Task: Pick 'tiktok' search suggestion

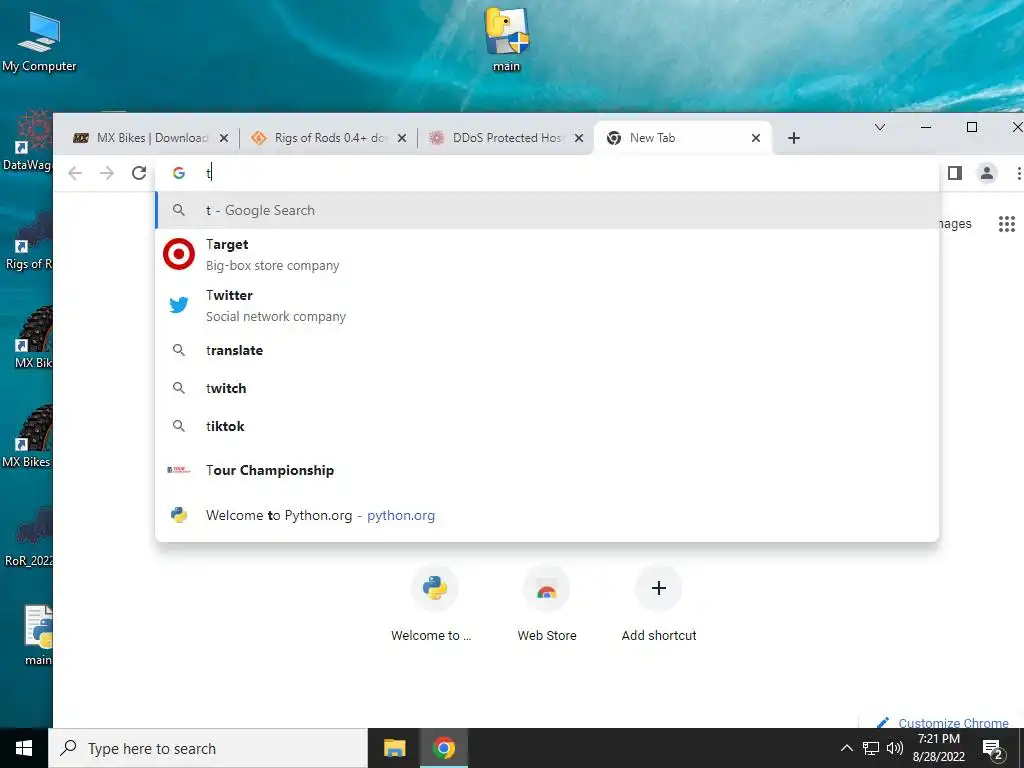Action: point(547,426)
